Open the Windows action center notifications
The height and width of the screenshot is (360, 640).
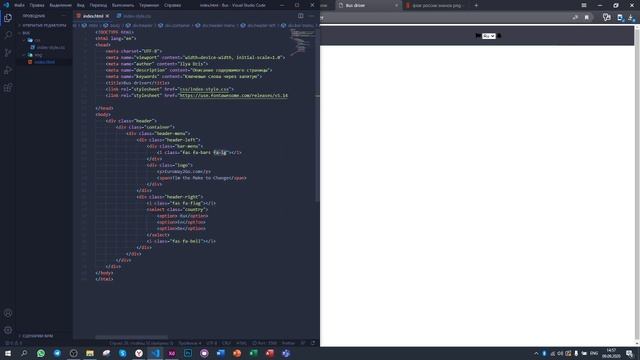(630, 353)
